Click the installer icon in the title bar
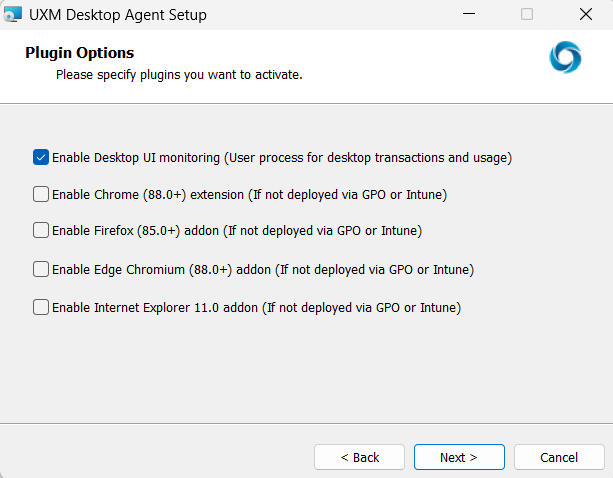Image resolution: width=613 pixels, height=478 pixels. [13, 14]
